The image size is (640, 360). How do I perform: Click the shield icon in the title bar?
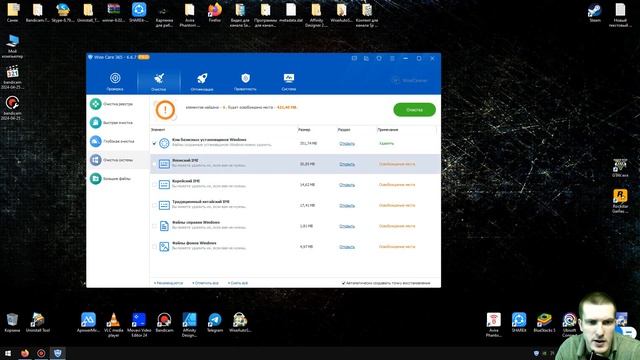[x=379, y=58]
